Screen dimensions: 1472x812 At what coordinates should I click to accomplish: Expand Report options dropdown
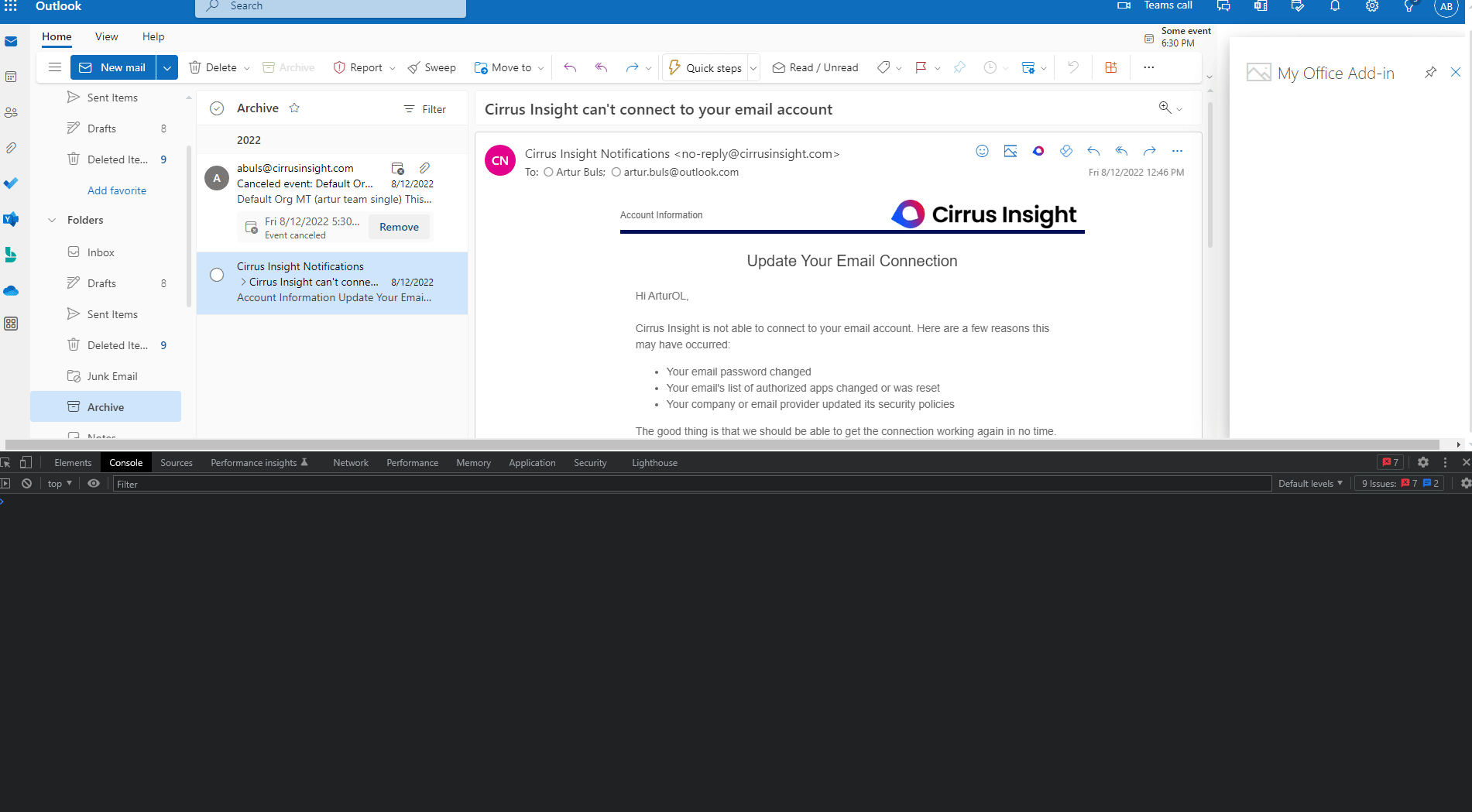click(393, 68)
